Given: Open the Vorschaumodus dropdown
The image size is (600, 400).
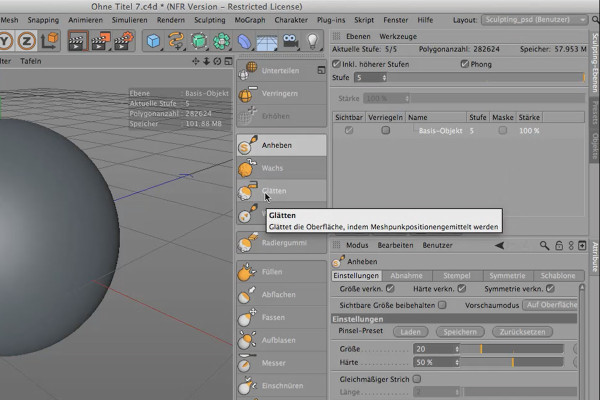Looking at the screenshot, I should point(550,305).
